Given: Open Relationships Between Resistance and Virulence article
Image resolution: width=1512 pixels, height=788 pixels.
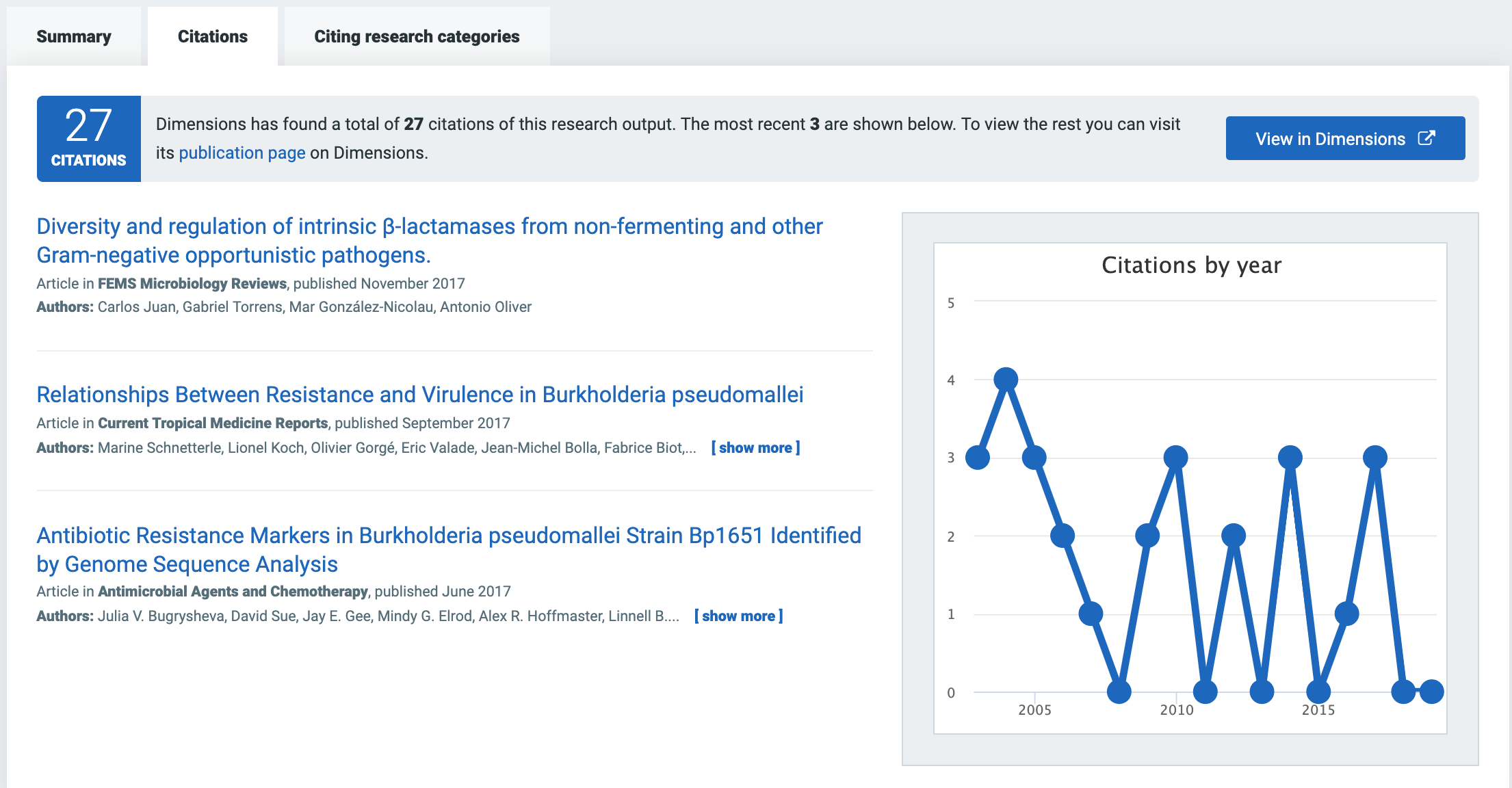Looking at the screenshot, I should click(x=419, y=395).
